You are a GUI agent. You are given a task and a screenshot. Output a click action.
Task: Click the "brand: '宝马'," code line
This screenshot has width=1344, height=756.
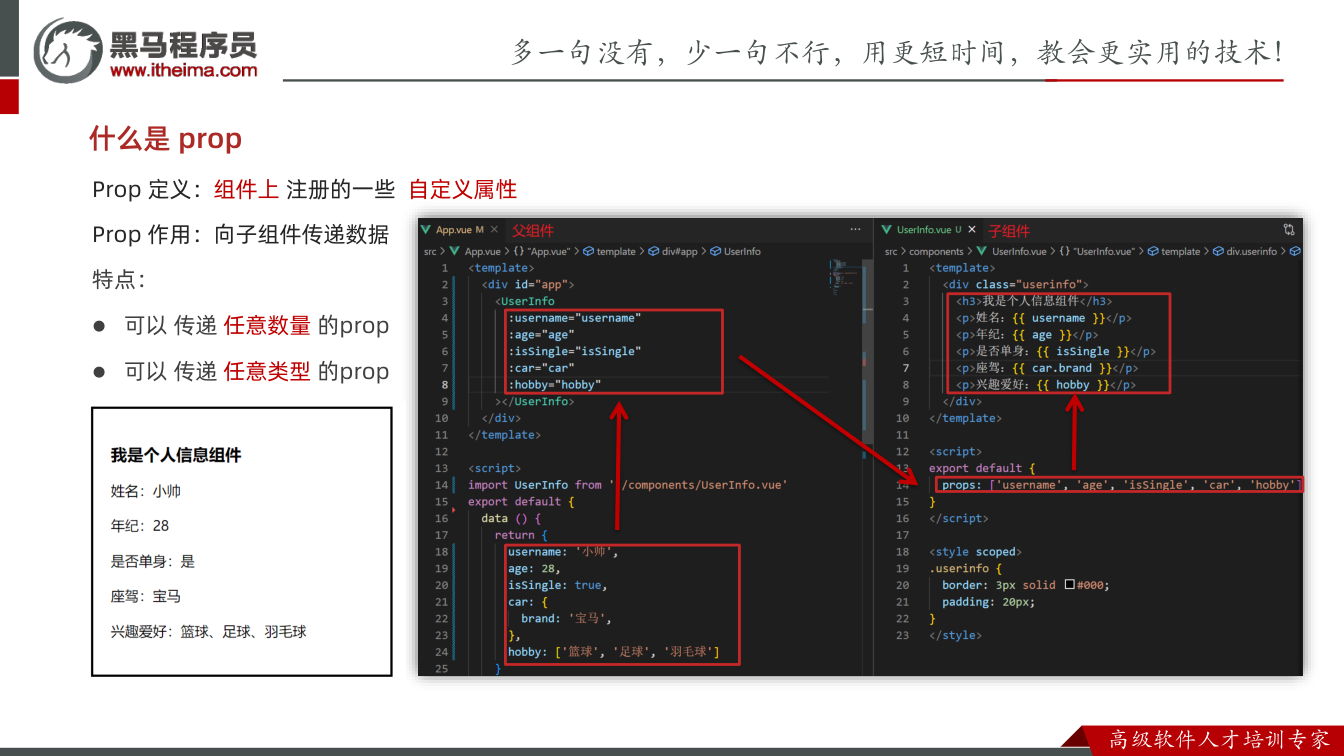(566, 618)
